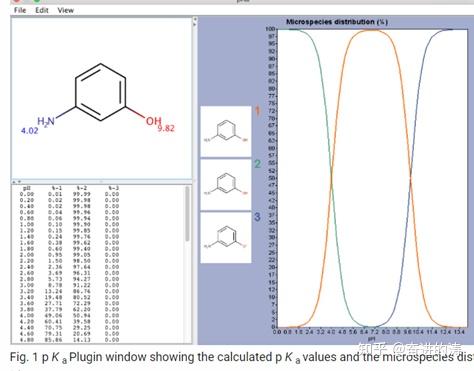Click the orange number 1 species label

257,111
